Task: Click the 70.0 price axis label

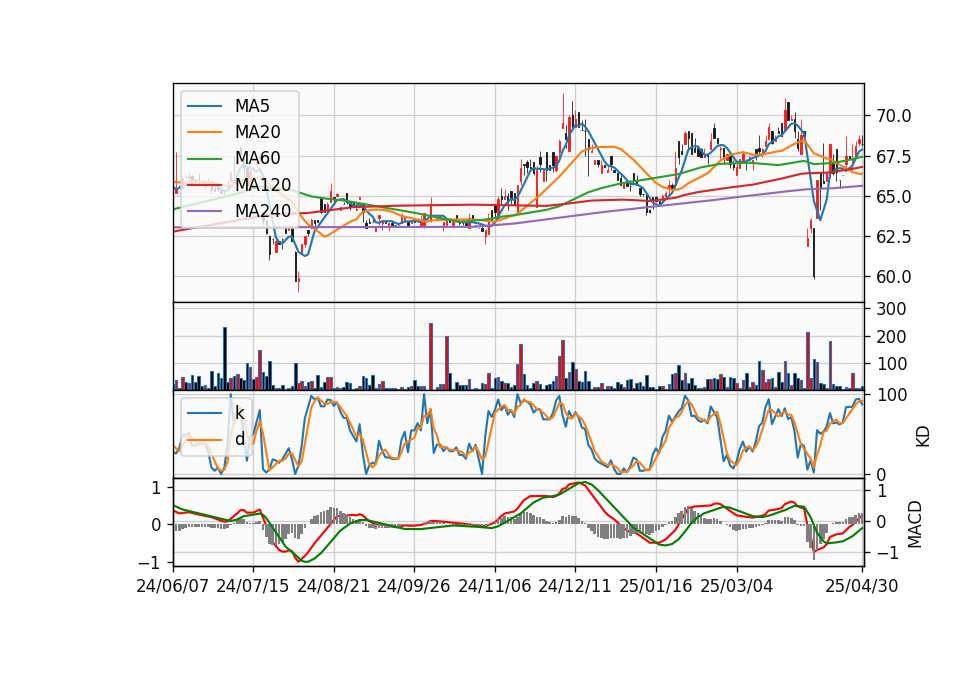Action: click(x=894, y=116)
